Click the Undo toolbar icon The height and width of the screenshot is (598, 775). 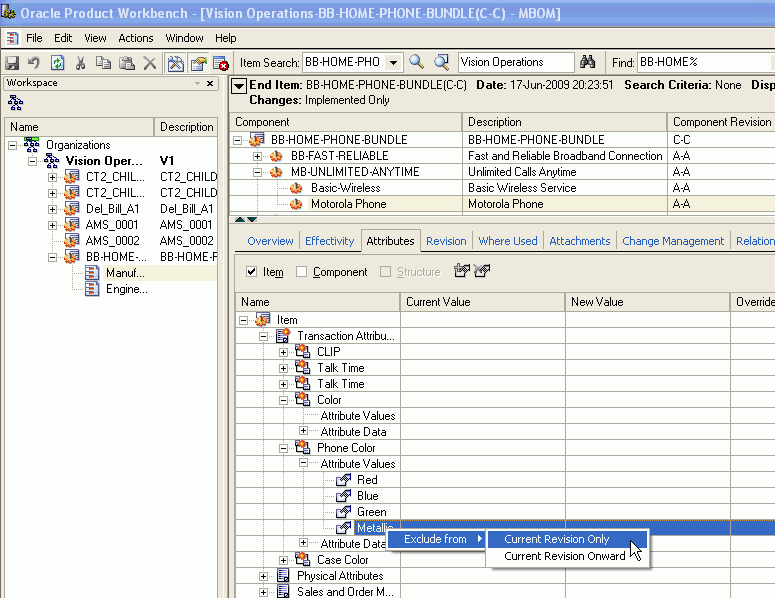pos(34,63)
